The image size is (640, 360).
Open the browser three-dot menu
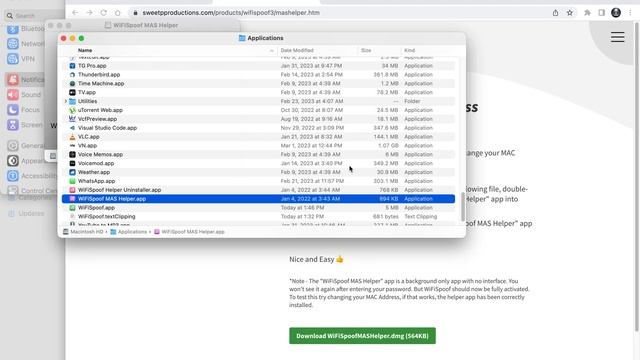click(x=631, y=13)
